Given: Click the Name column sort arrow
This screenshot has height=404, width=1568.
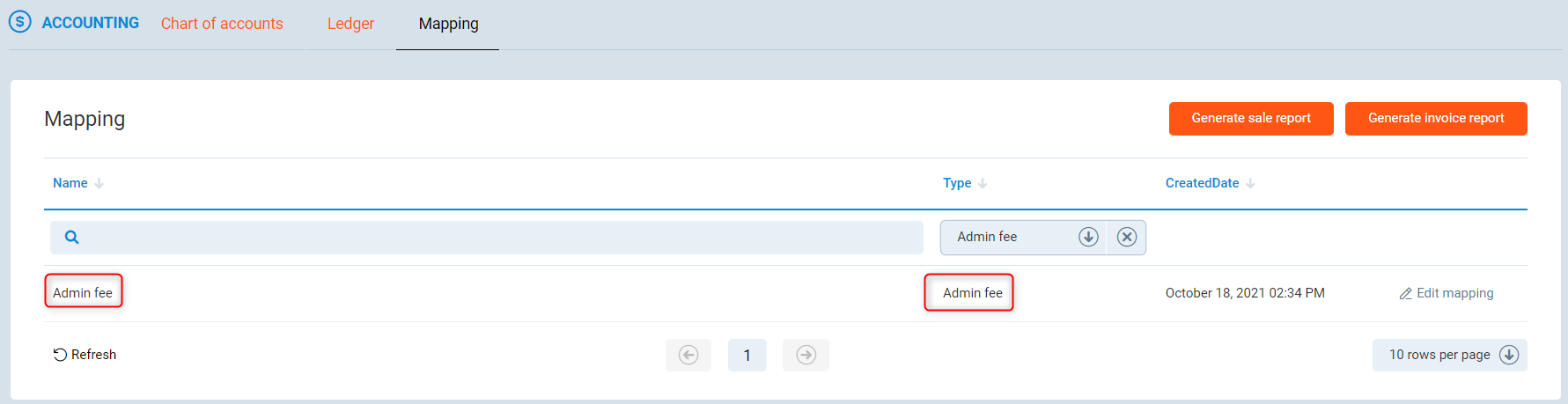Looking at the screenshot, I should (x=99, y=183).
